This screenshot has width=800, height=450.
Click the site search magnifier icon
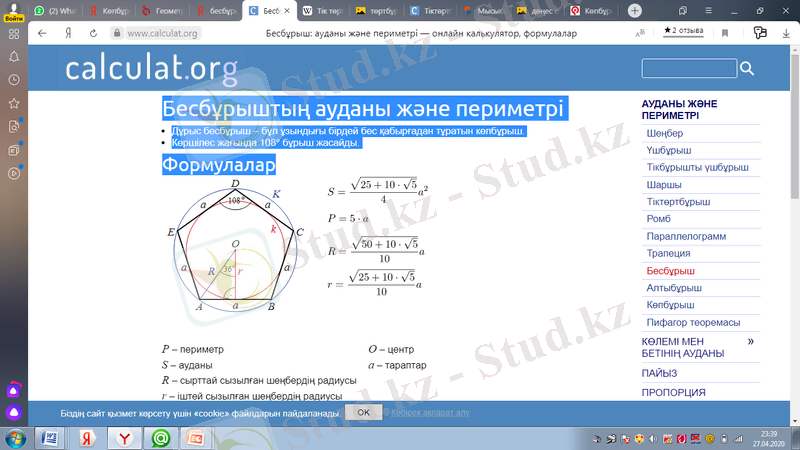pos(747,68)
